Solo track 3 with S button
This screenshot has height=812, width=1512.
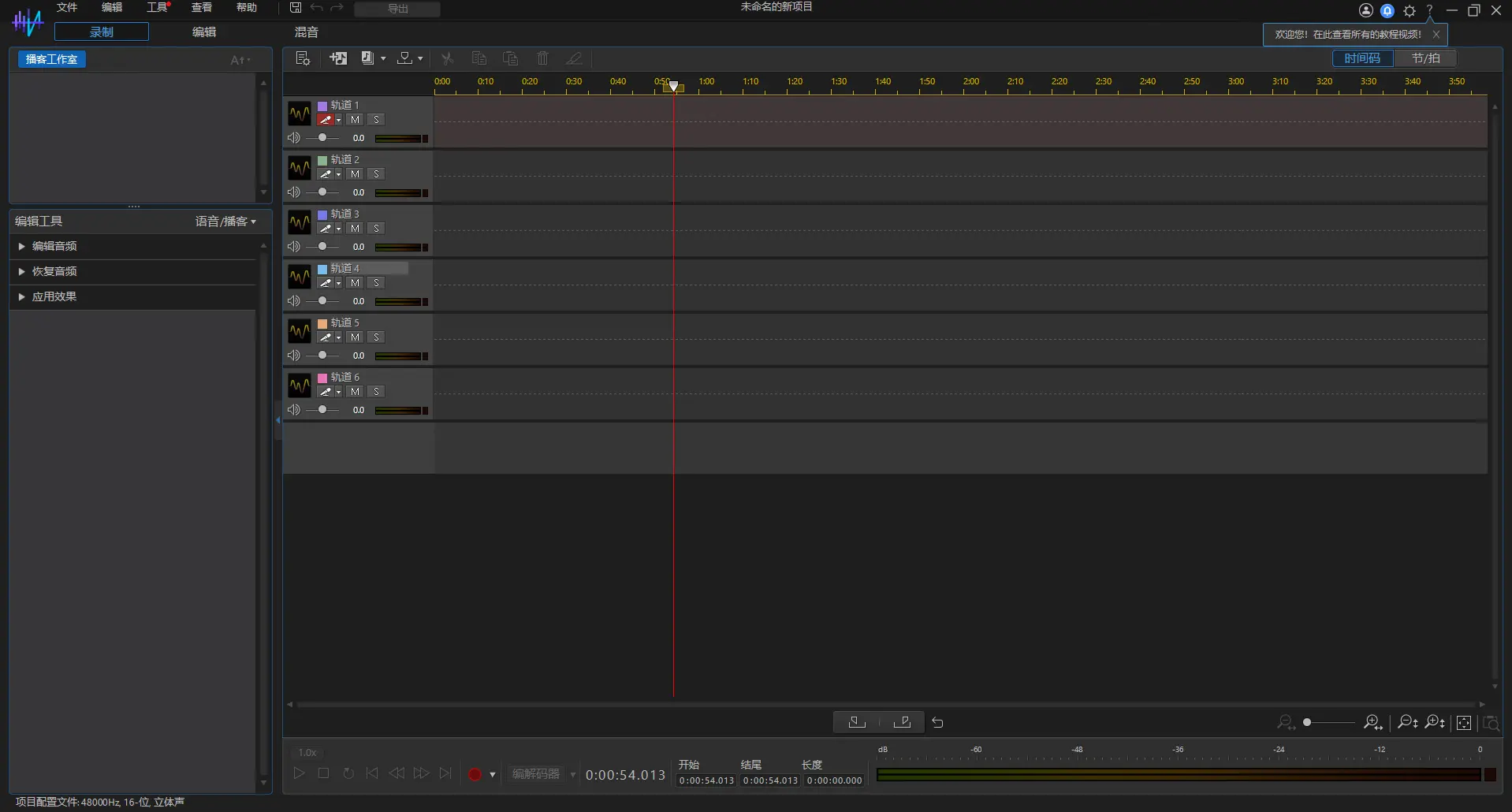click(376, 229)
